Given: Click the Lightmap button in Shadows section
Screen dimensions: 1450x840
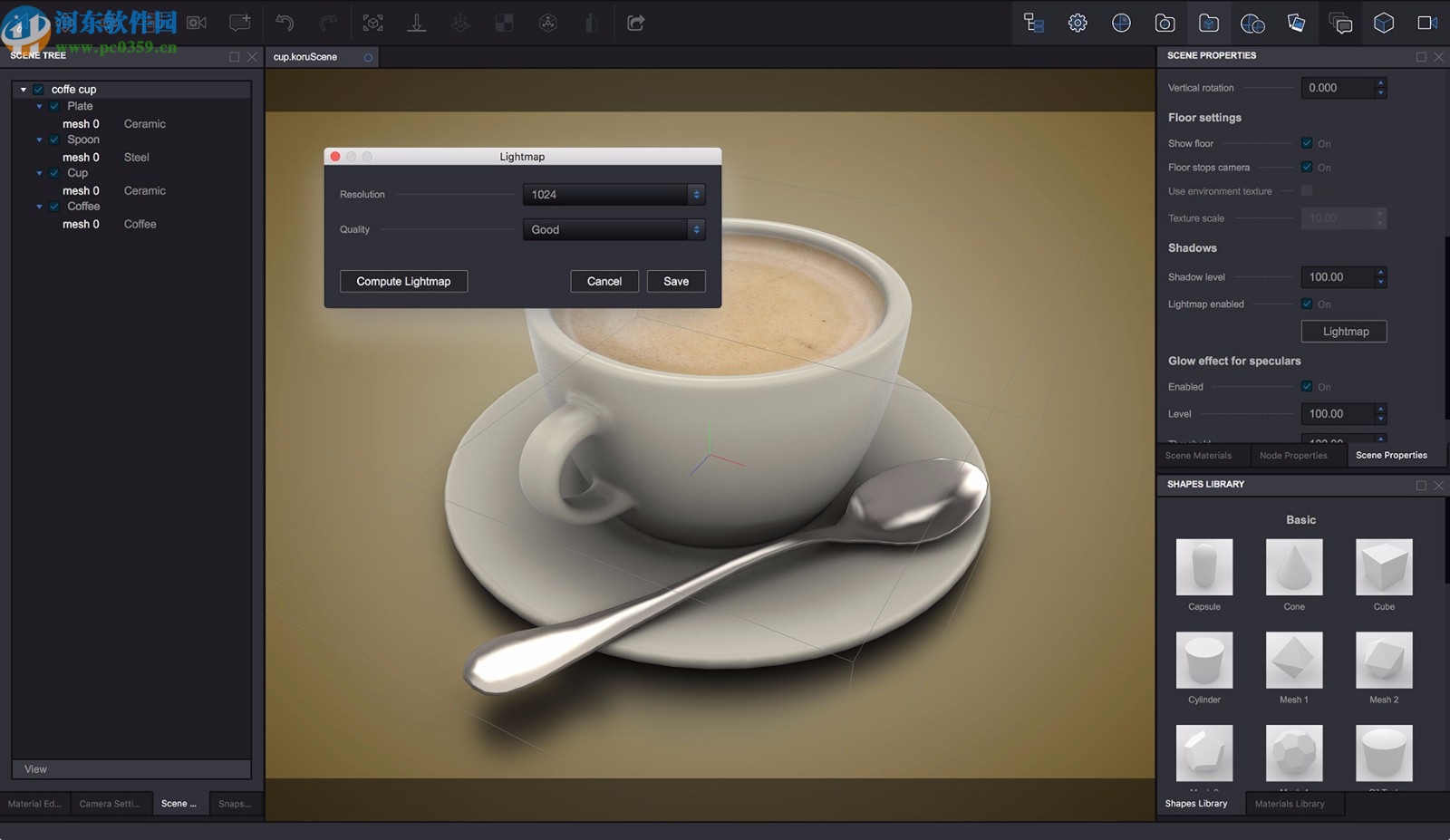Looking at the screenshot, I should 1345,332.
